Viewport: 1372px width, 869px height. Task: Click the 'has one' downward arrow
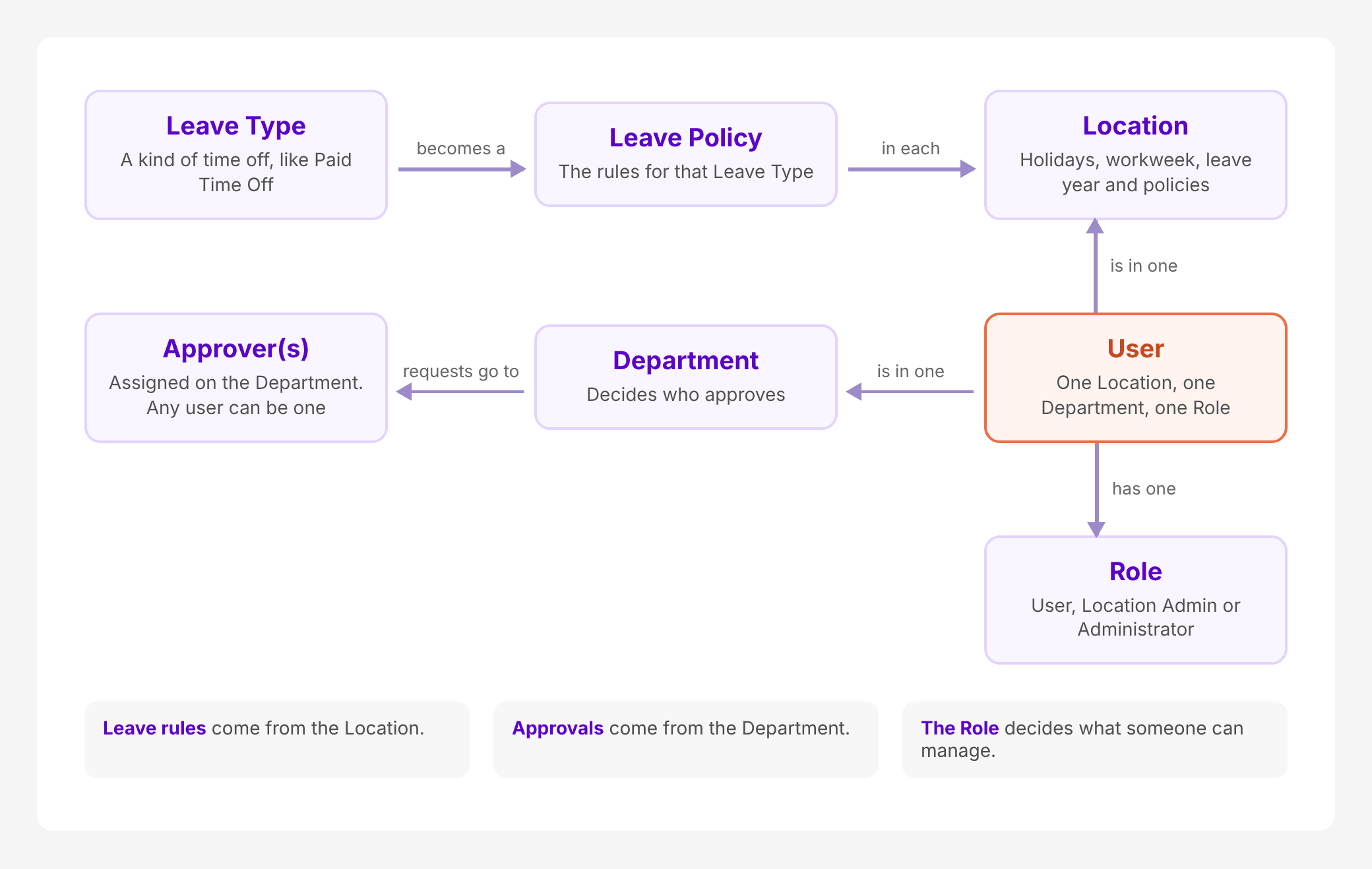[x=1096, y=489]
